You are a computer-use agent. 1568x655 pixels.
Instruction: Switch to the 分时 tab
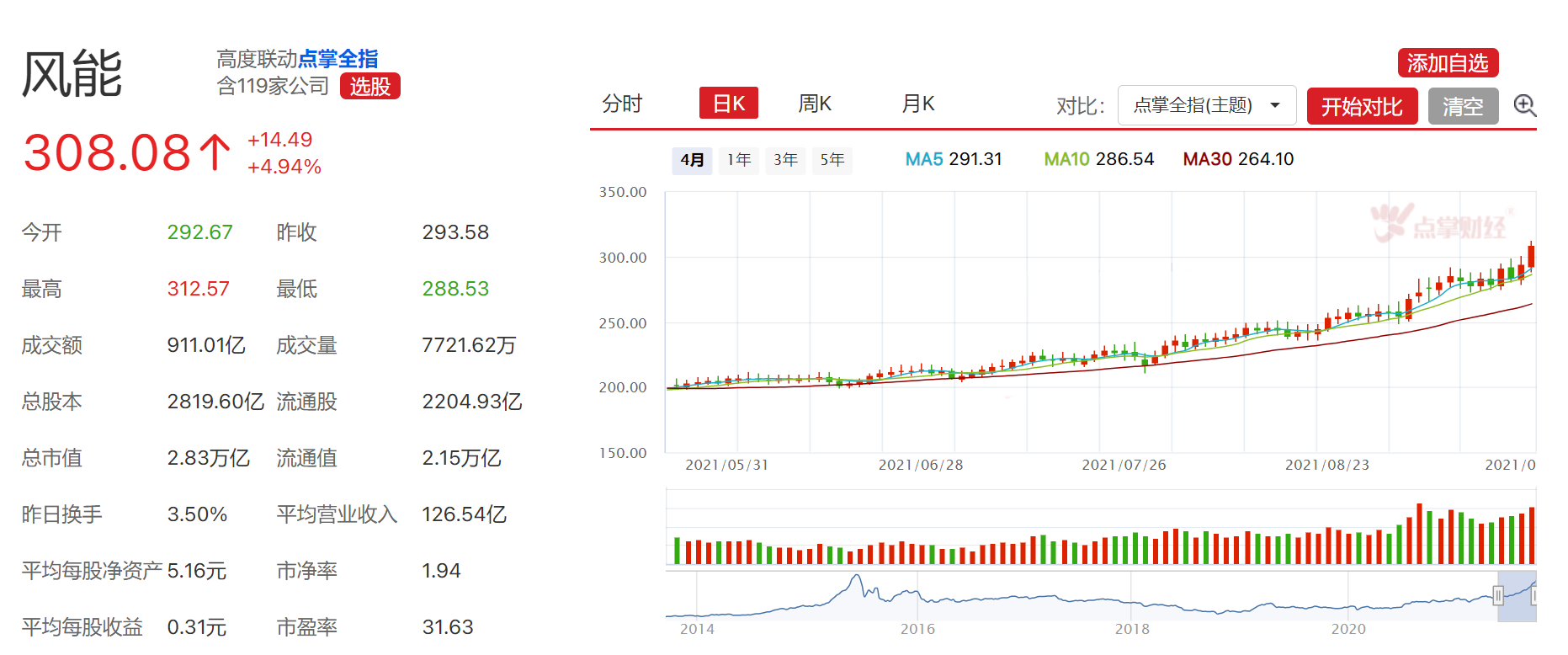622,104
